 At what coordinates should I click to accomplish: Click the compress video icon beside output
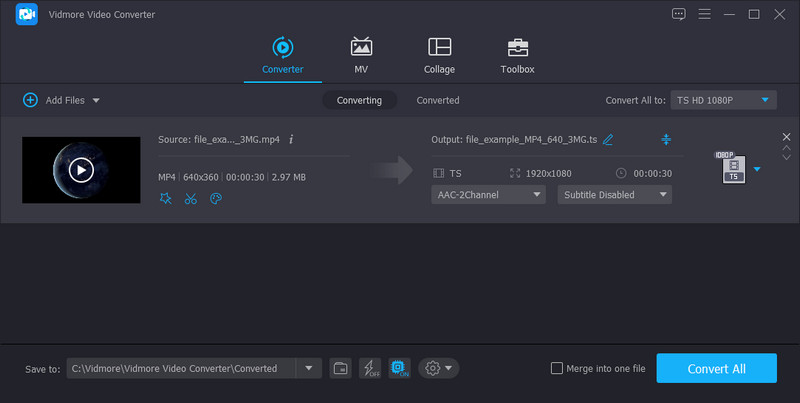pos(667,139)
